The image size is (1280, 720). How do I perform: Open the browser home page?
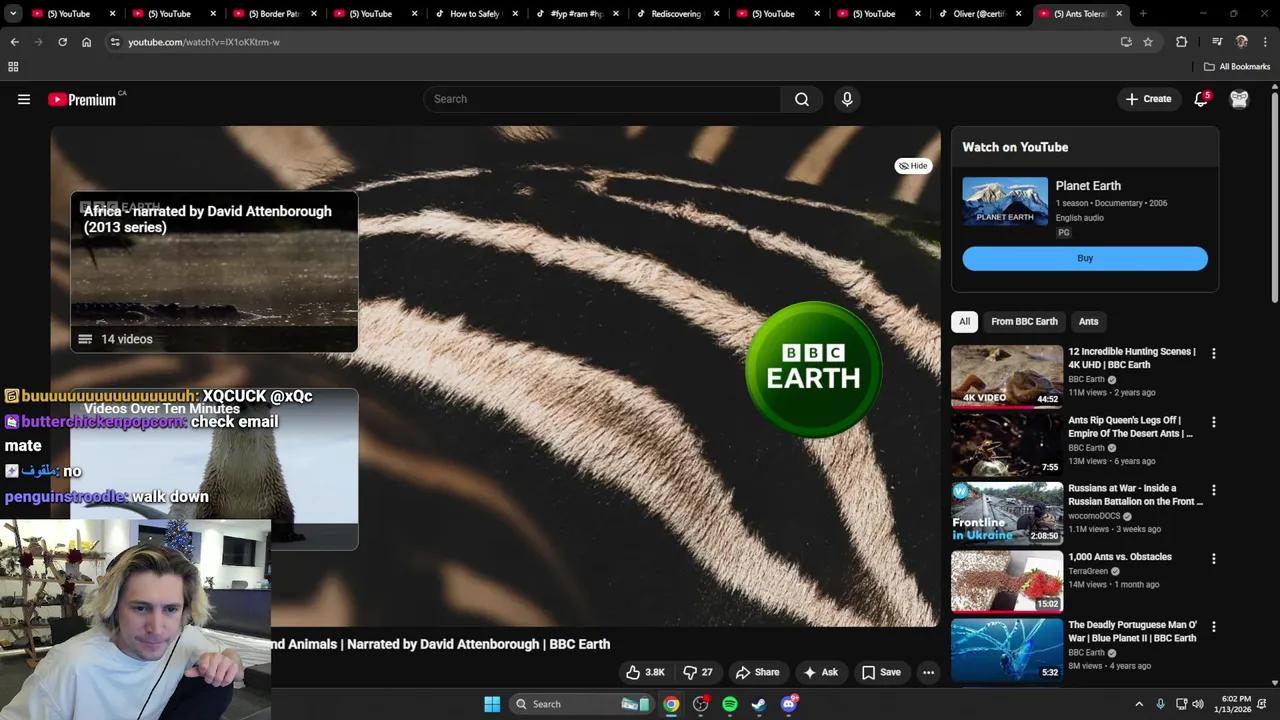point(86,42)
